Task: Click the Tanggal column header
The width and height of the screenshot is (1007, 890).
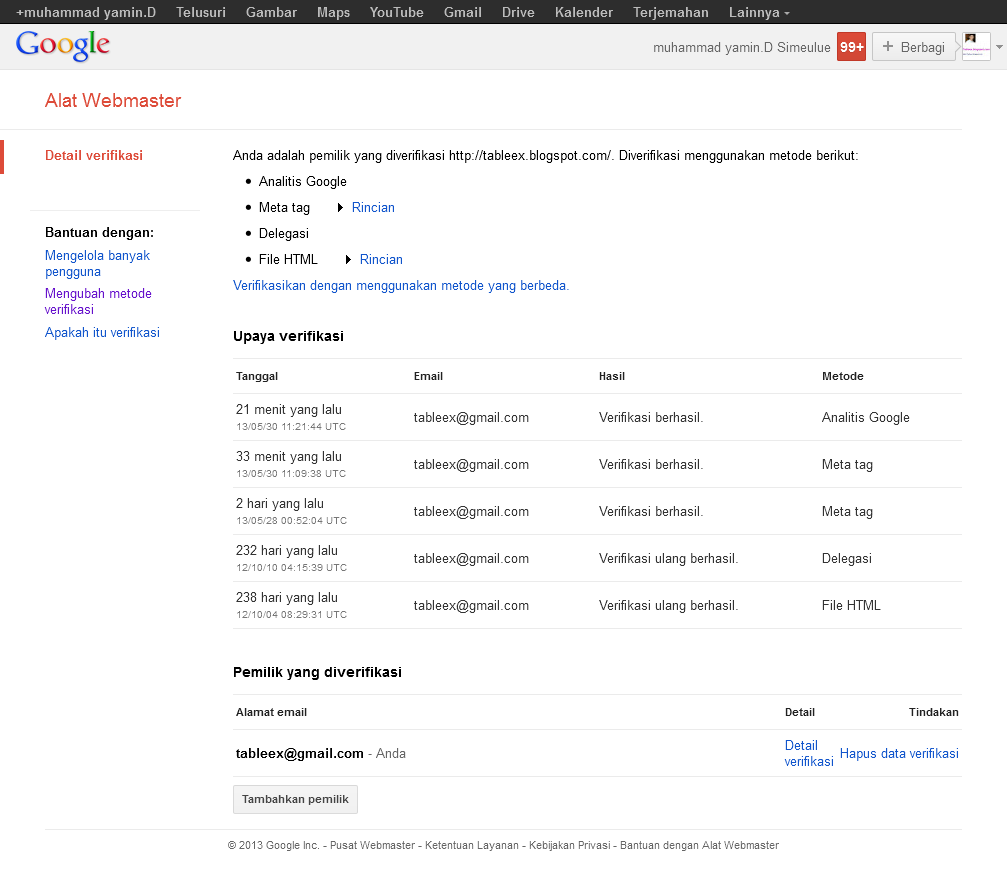Action: click(257, 376)
